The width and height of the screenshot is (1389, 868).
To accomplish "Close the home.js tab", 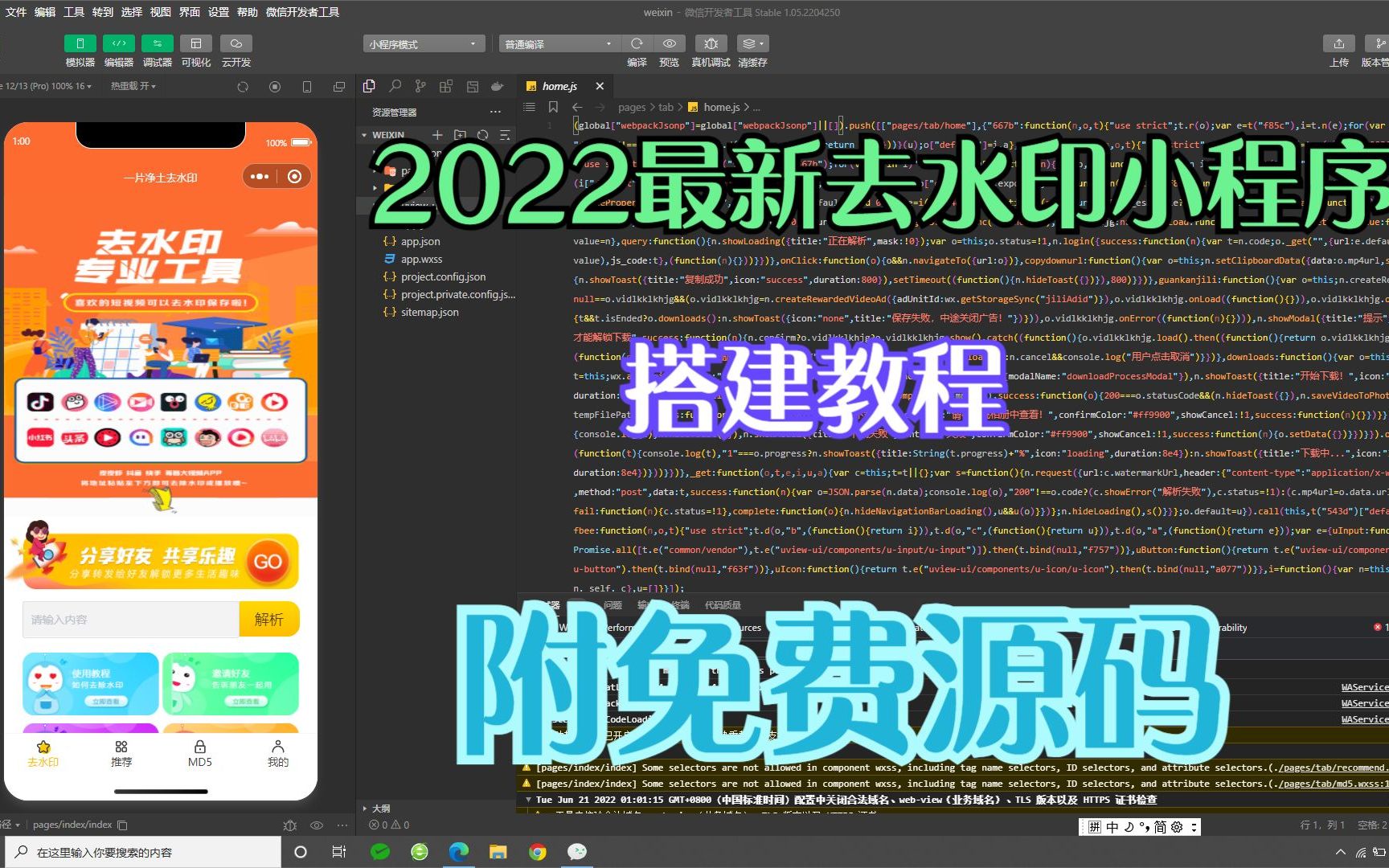I will [x=600, y=86].
